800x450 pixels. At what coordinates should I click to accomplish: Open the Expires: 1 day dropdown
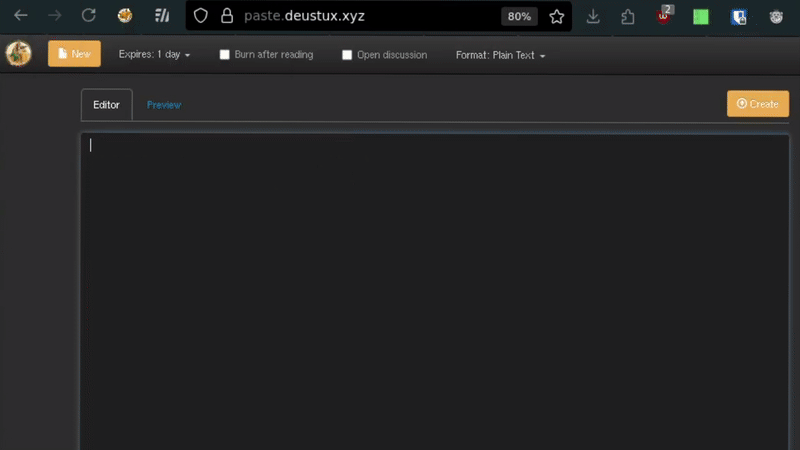(154, 54)
